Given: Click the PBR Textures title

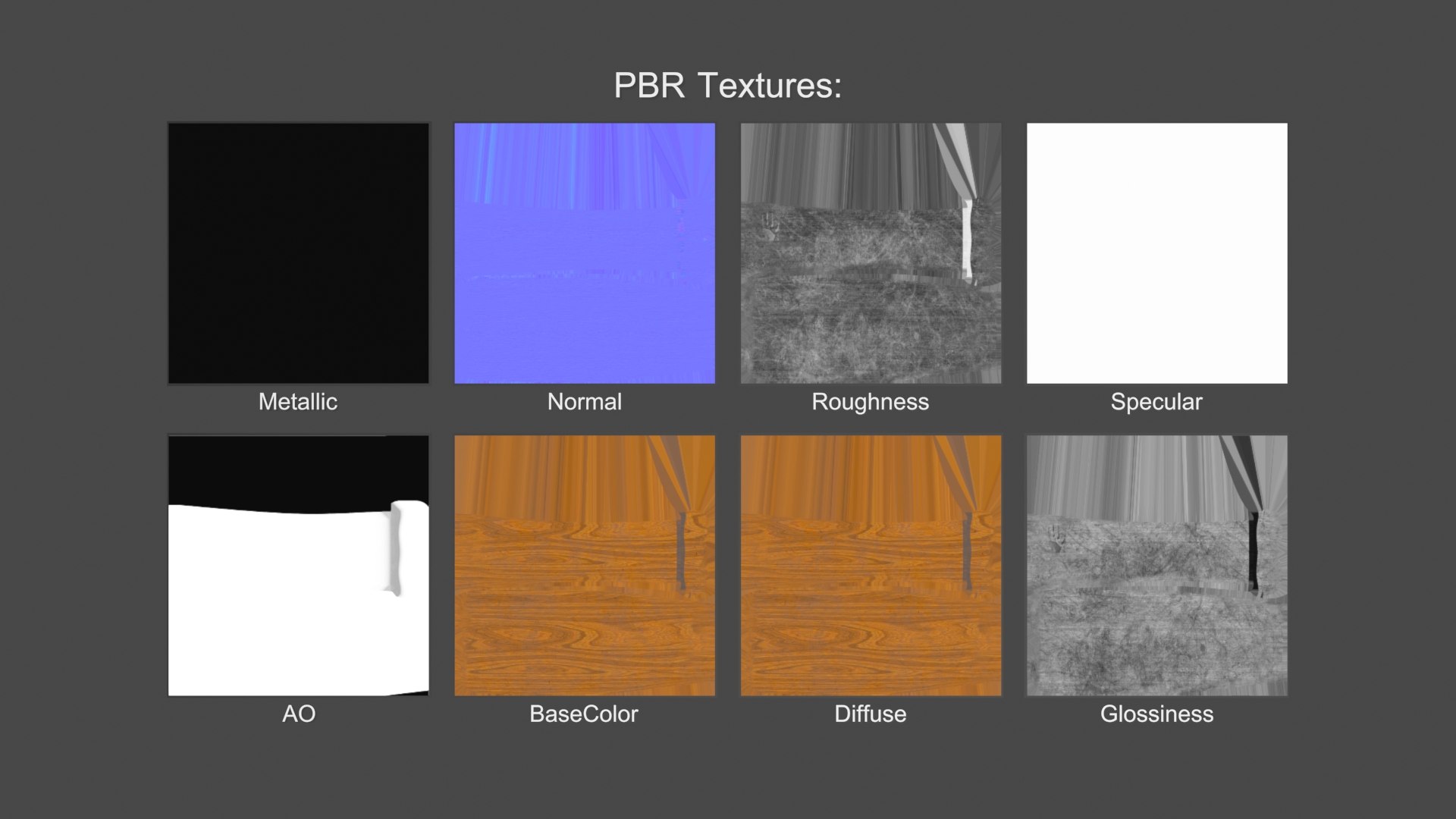Looking at the screenshot, I should [727, 86].
